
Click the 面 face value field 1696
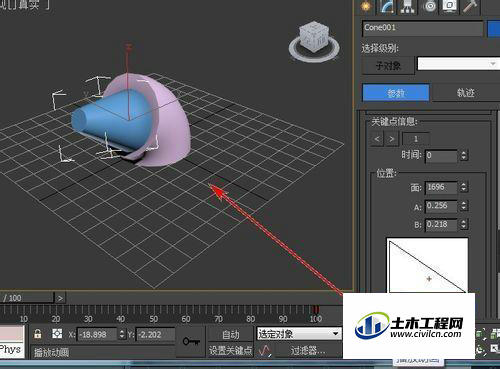click(441, 188)
